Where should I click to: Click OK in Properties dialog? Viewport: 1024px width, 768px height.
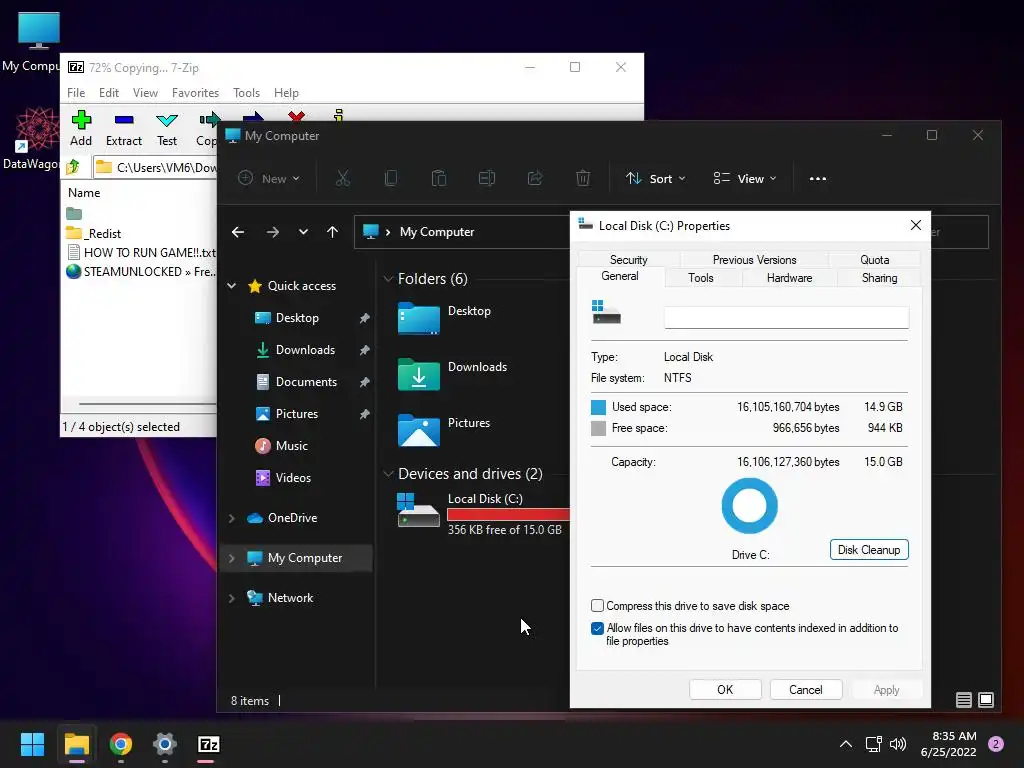tap(725, 690)
